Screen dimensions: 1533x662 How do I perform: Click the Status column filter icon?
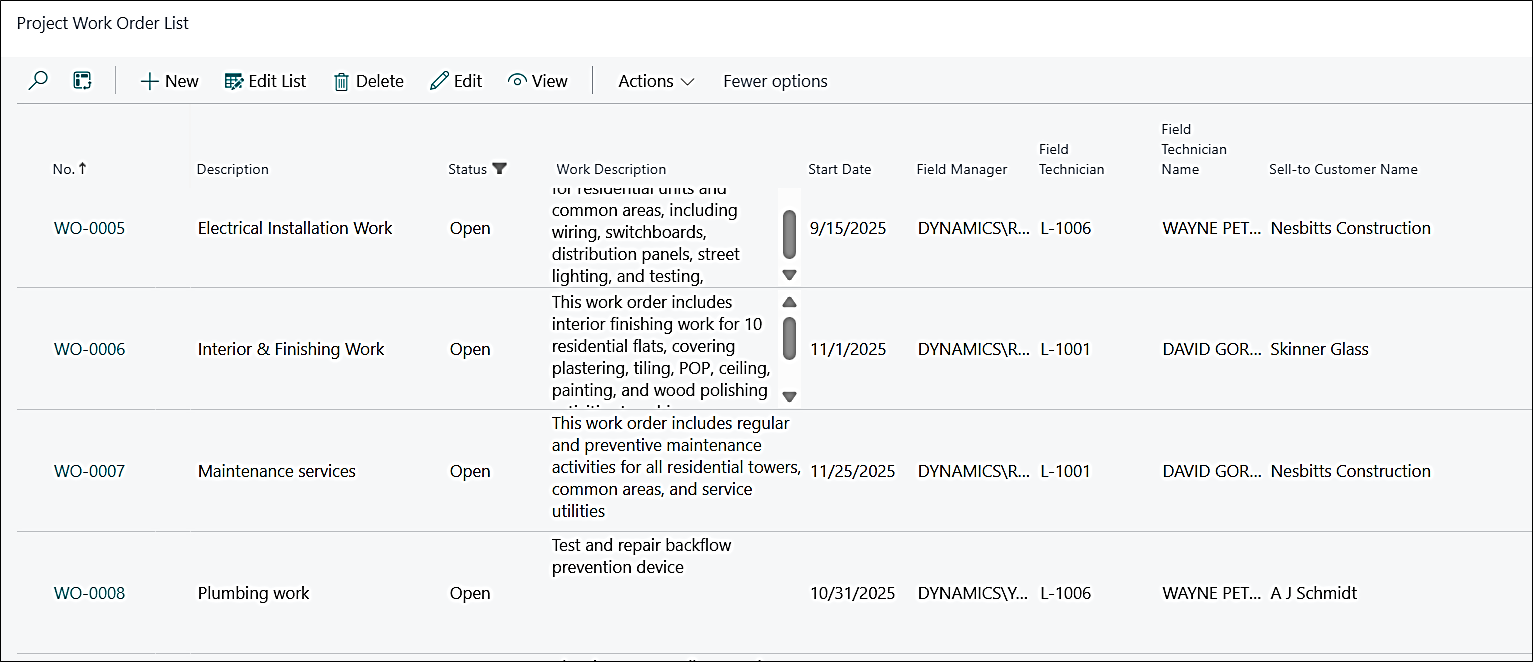500,169
